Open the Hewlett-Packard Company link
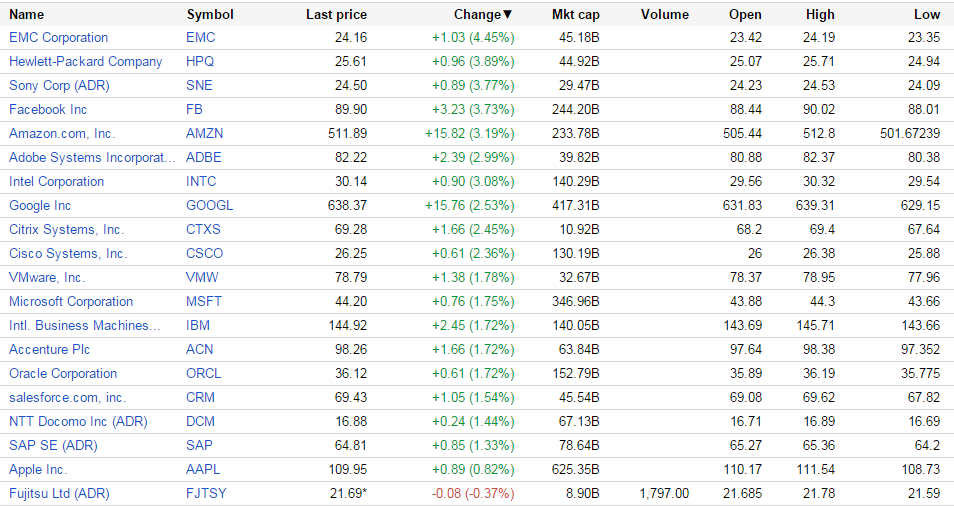 pos(85,62)
